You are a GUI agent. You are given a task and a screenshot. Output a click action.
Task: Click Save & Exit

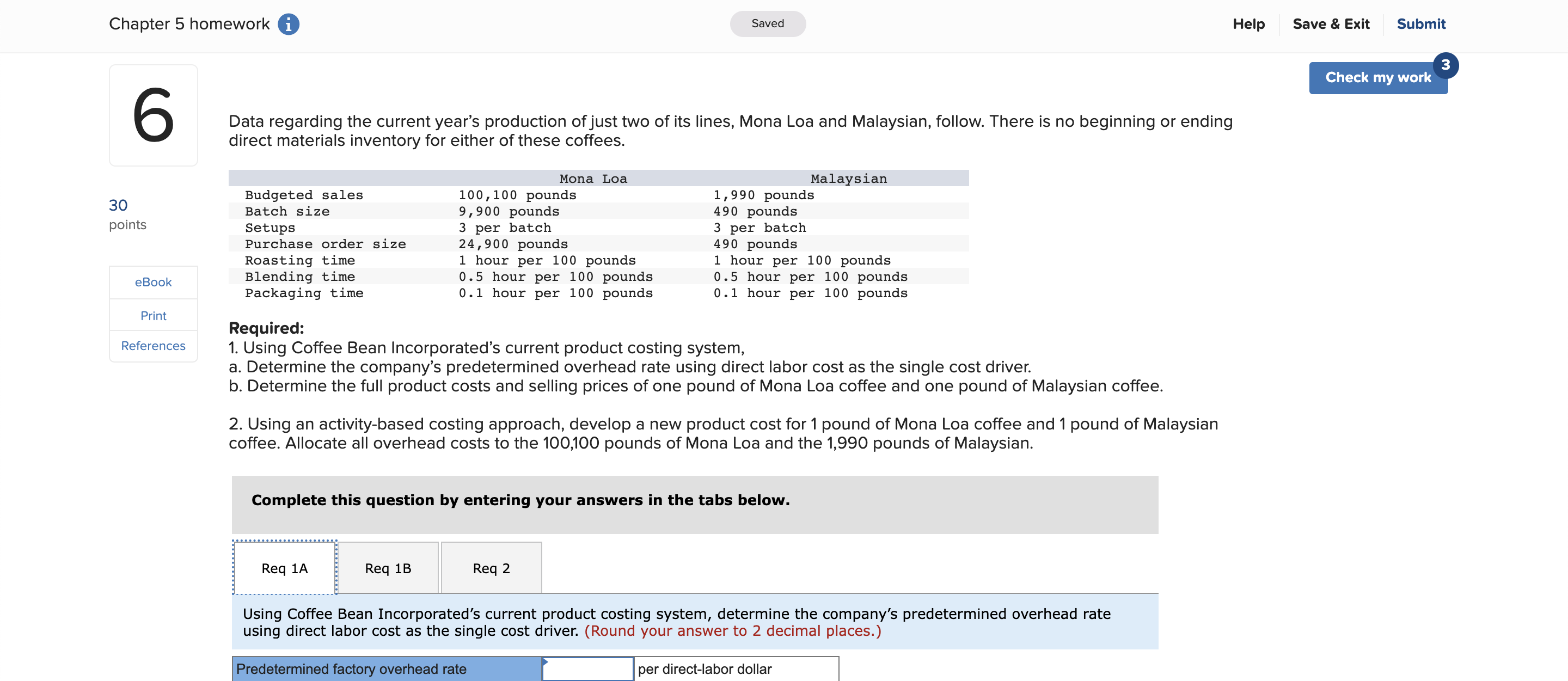[1331, 24]
